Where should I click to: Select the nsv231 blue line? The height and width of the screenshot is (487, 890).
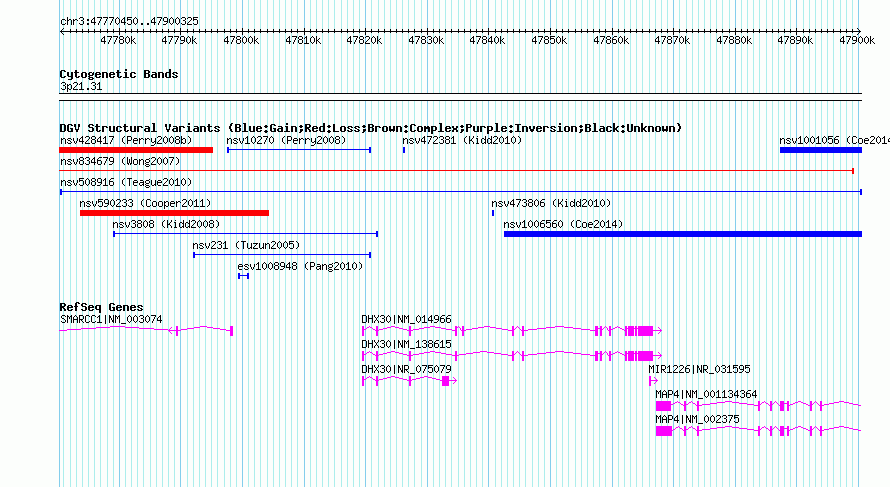tap(282, 255)
